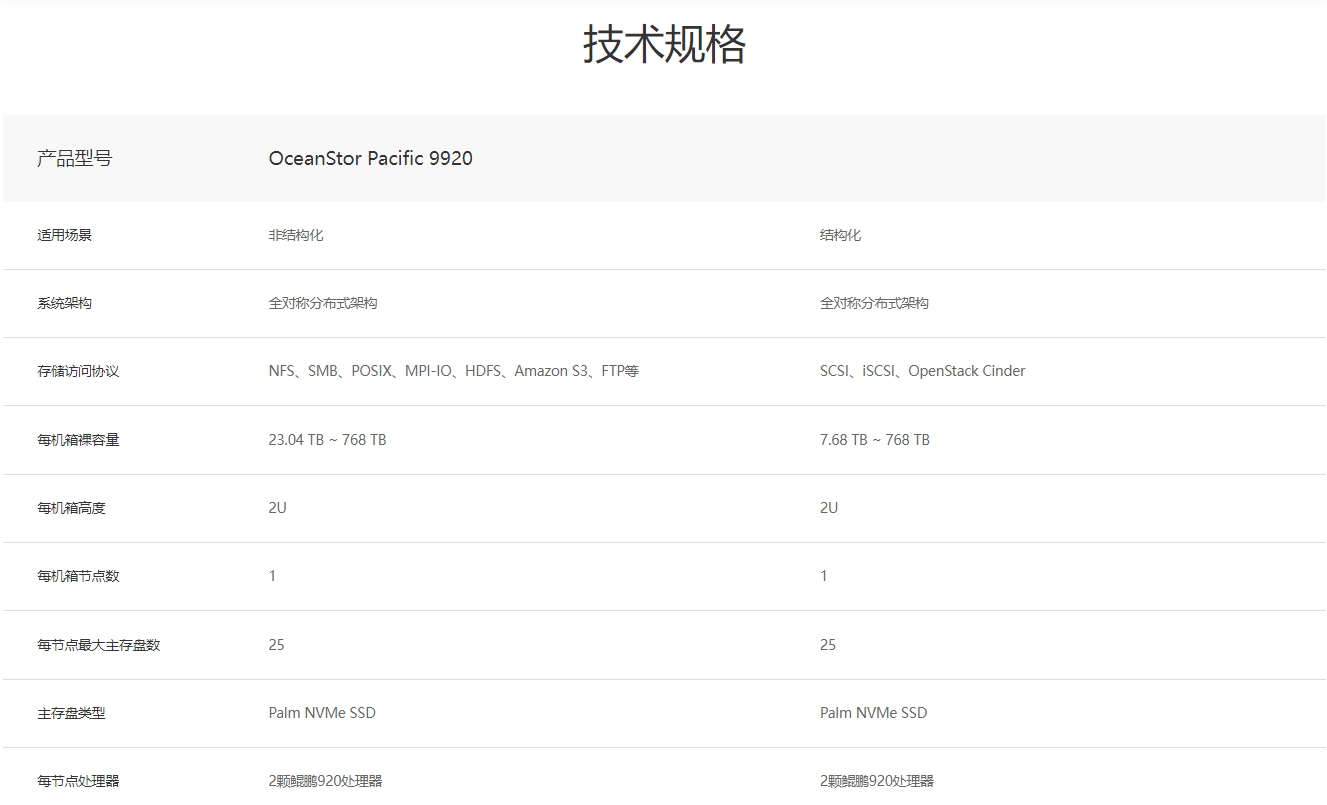Image resolution: width=1327 pixels, height=805 pixels.
Task: Select Palm NVMe SSD in 非结构化 column
Action: pos(322,713)
